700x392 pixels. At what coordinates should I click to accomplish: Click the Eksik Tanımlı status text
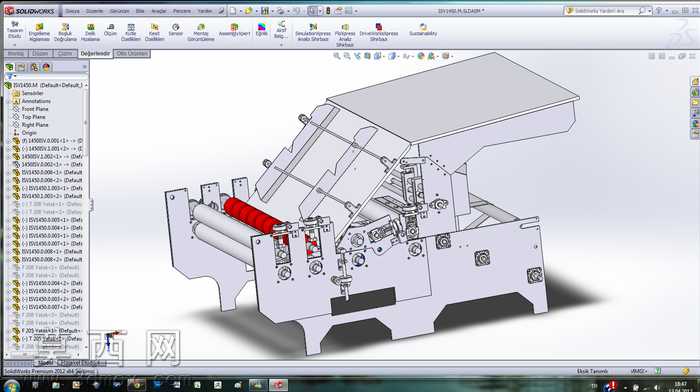tap(592, 371)
